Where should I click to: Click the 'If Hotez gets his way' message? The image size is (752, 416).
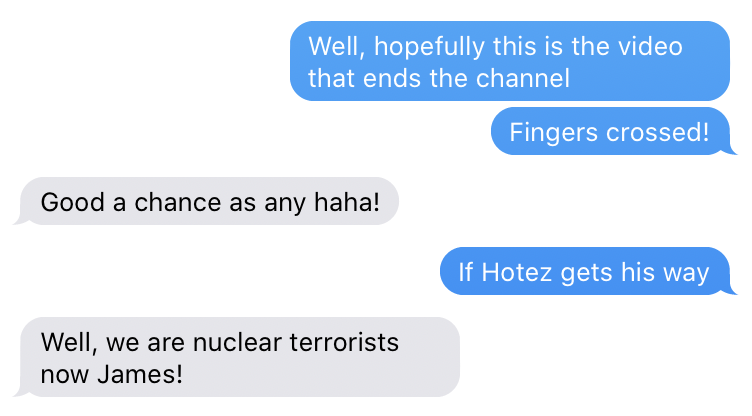[x=585, y=271]
